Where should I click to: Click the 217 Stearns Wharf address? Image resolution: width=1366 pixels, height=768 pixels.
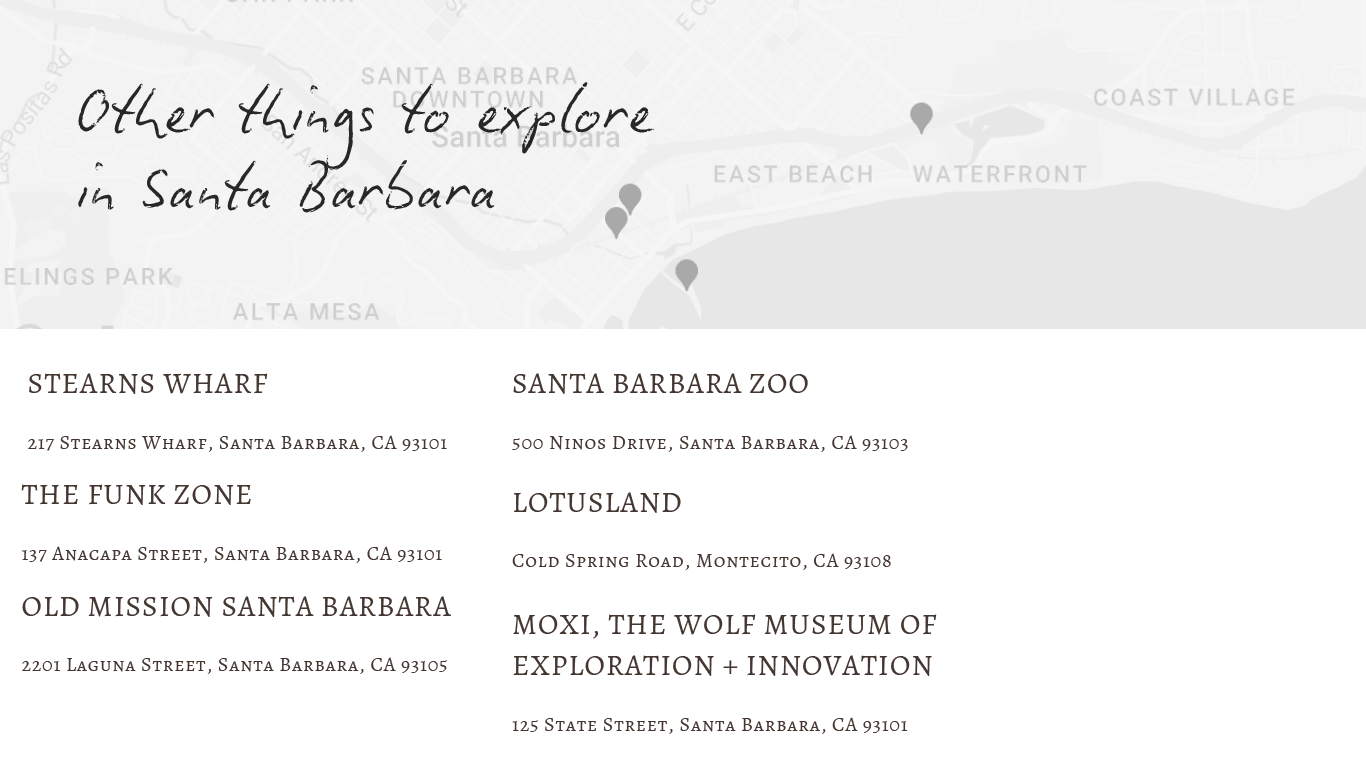point(237,443)
